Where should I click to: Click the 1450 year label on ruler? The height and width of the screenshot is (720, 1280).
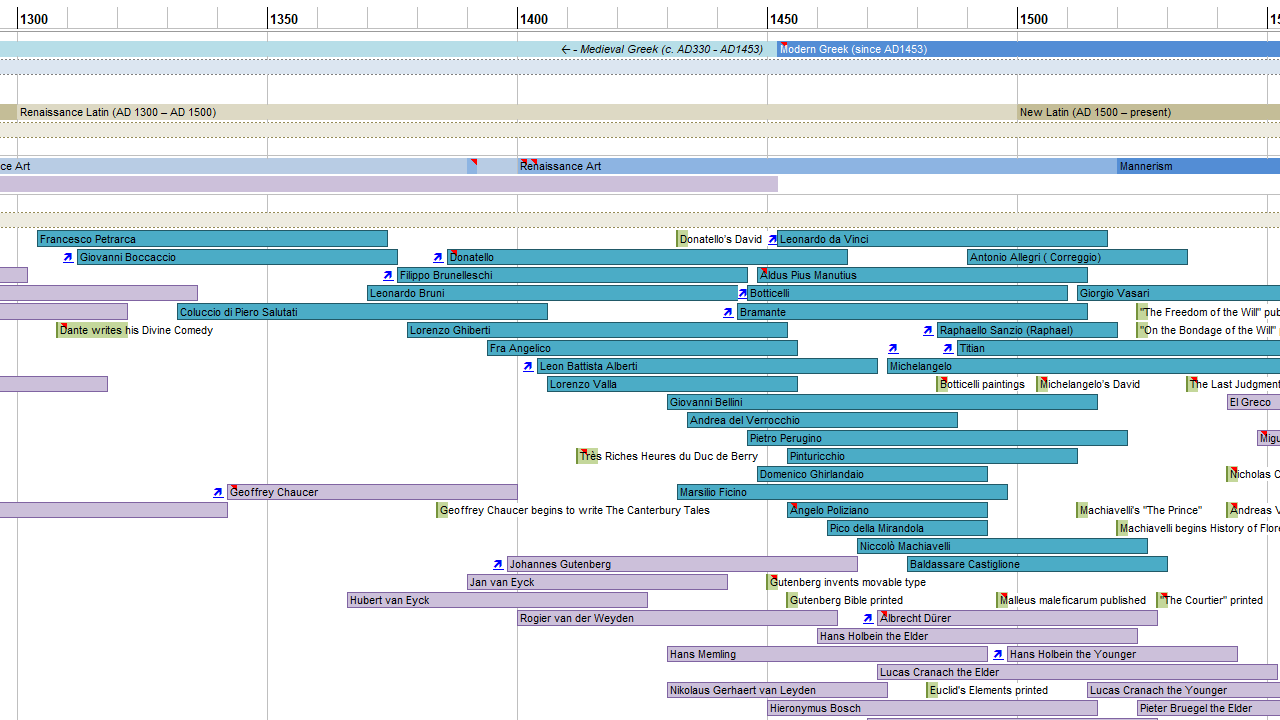[x=784, y=19]
